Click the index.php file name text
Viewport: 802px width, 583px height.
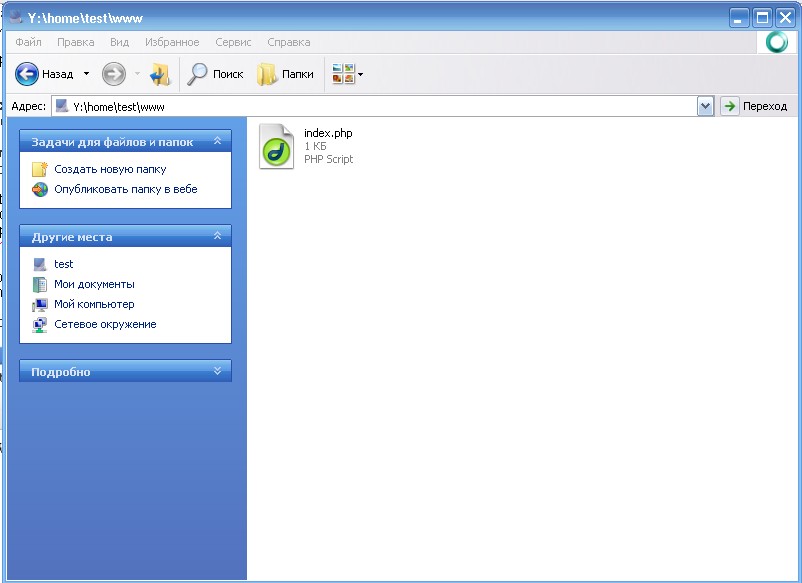click(x=328, y=133)
